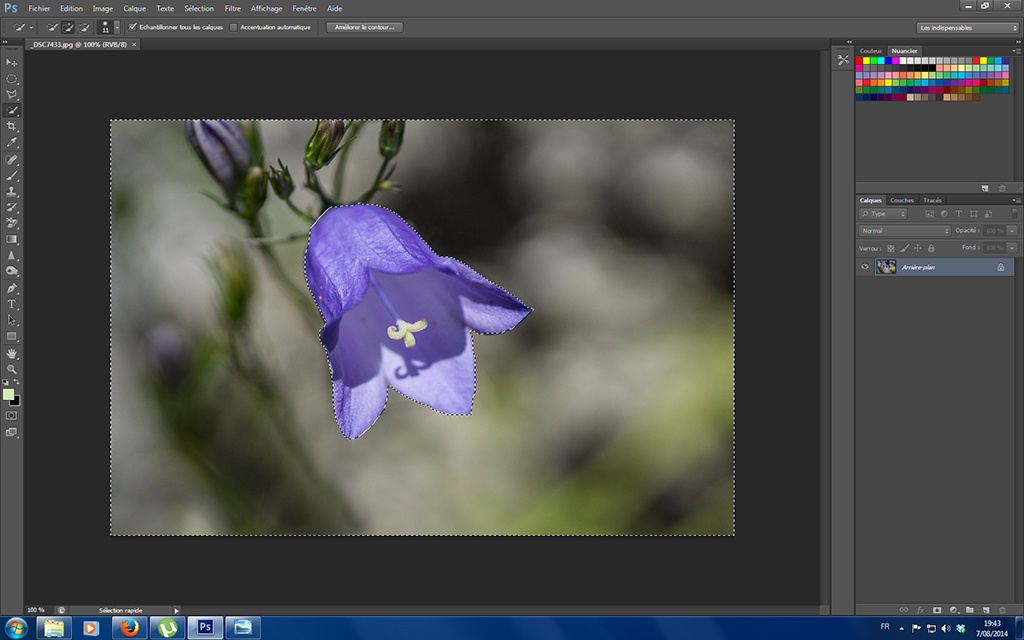Toggle lock position
The height and width of the screenshot is (640, 1024).
click(918, 248)
